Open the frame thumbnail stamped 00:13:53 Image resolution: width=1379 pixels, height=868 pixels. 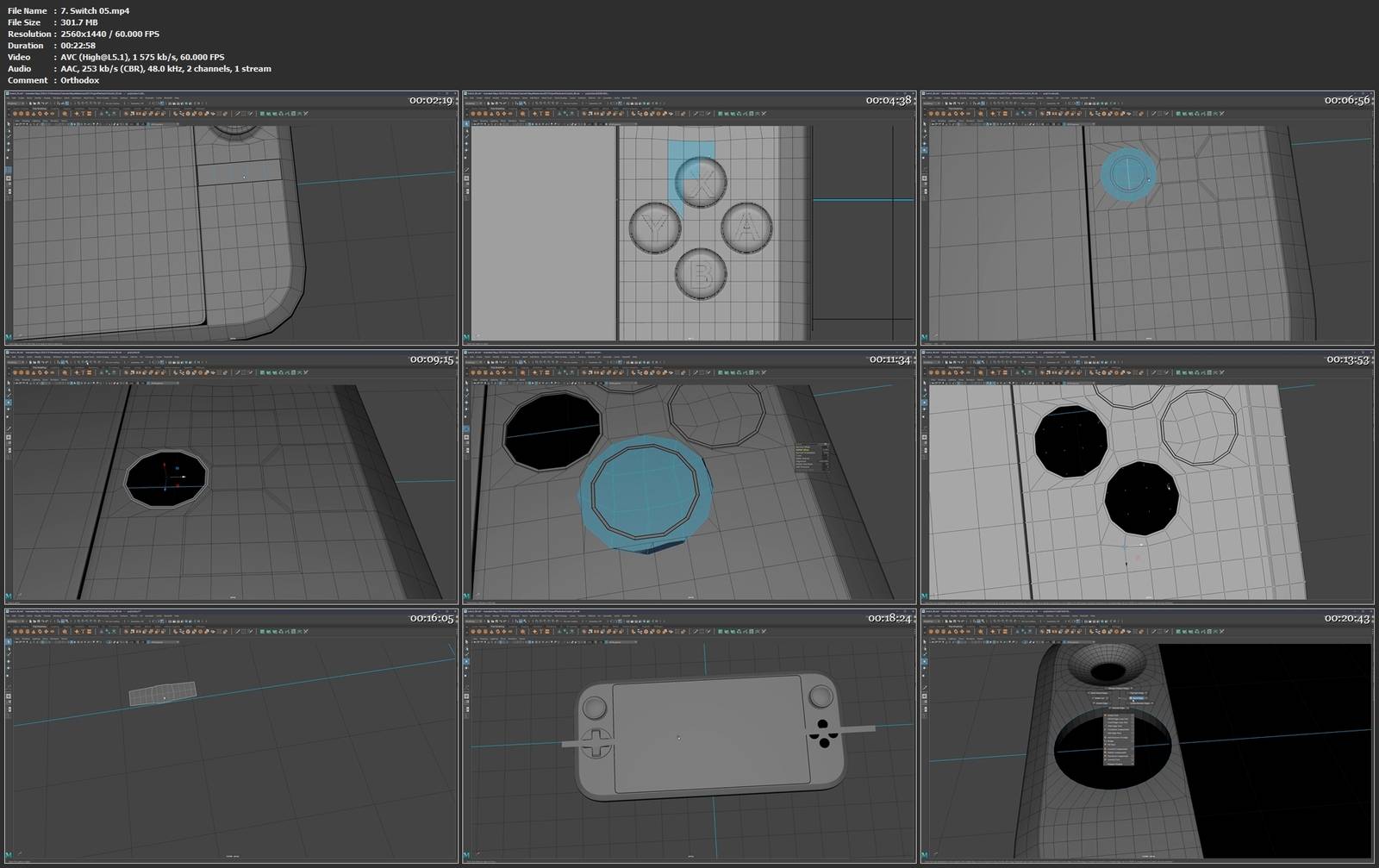point(1147,476)
